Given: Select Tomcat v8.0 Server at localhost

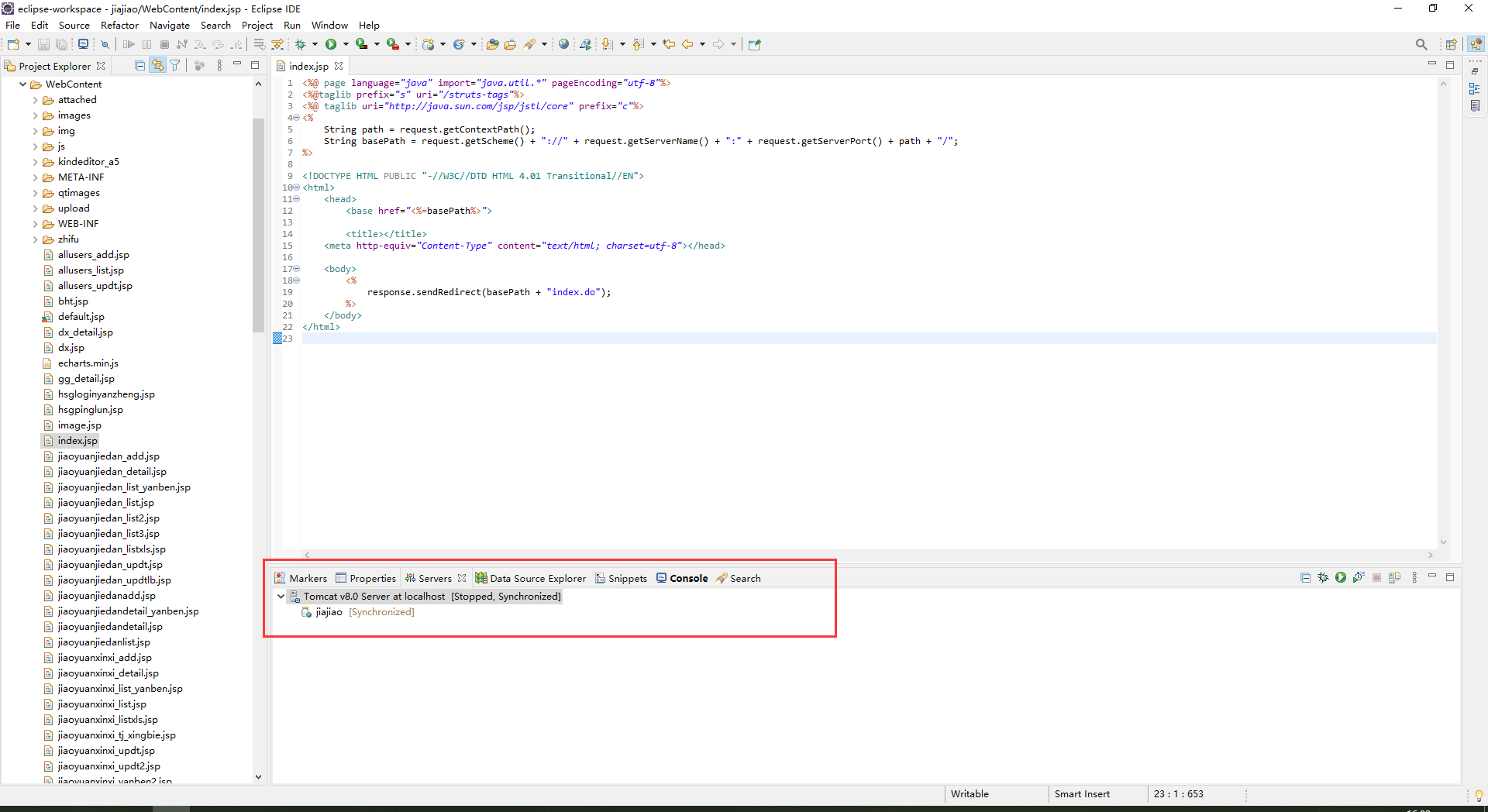Looking at the screenshot, I should coord(425,597).
